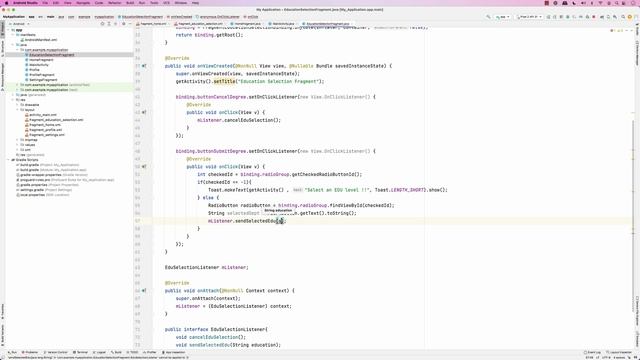Collapse the res folder

[x=13, y=100]
